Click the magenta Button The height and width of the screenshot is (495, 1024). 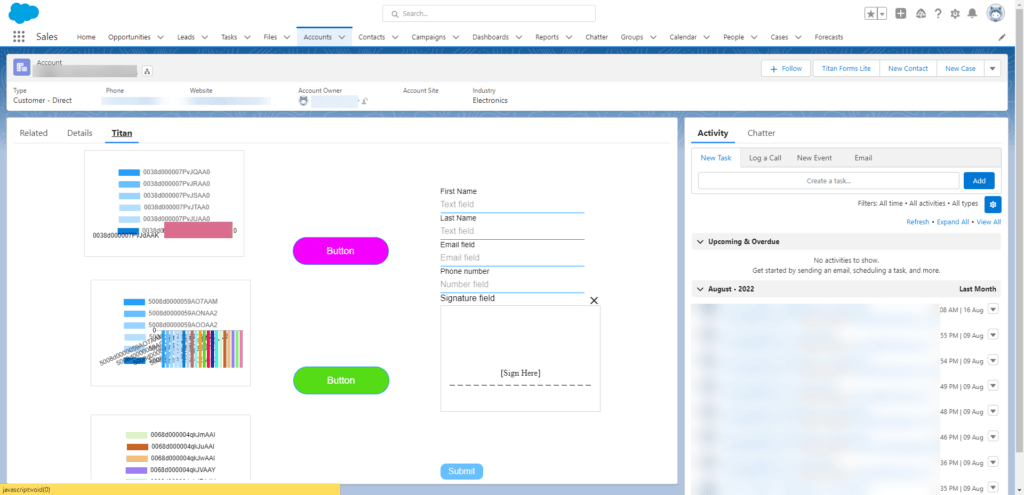(340, 251)
